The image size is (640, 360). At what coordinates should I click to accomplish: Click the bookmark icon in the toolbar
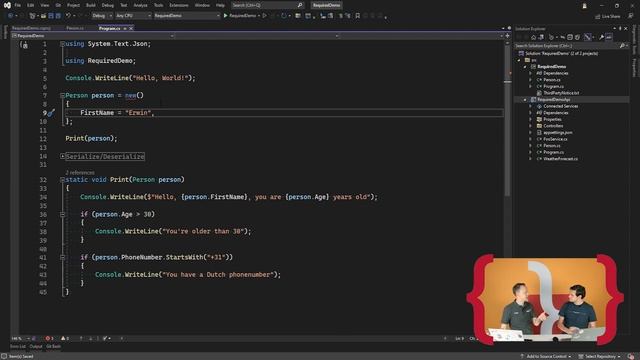coord(358,16)
